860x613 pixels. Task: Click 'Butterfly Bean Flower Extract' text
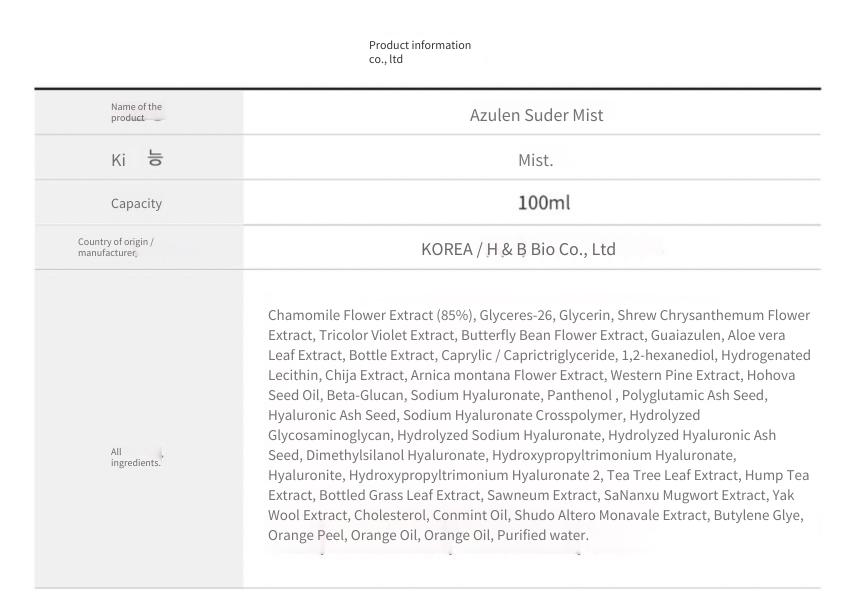pos(552,335)
